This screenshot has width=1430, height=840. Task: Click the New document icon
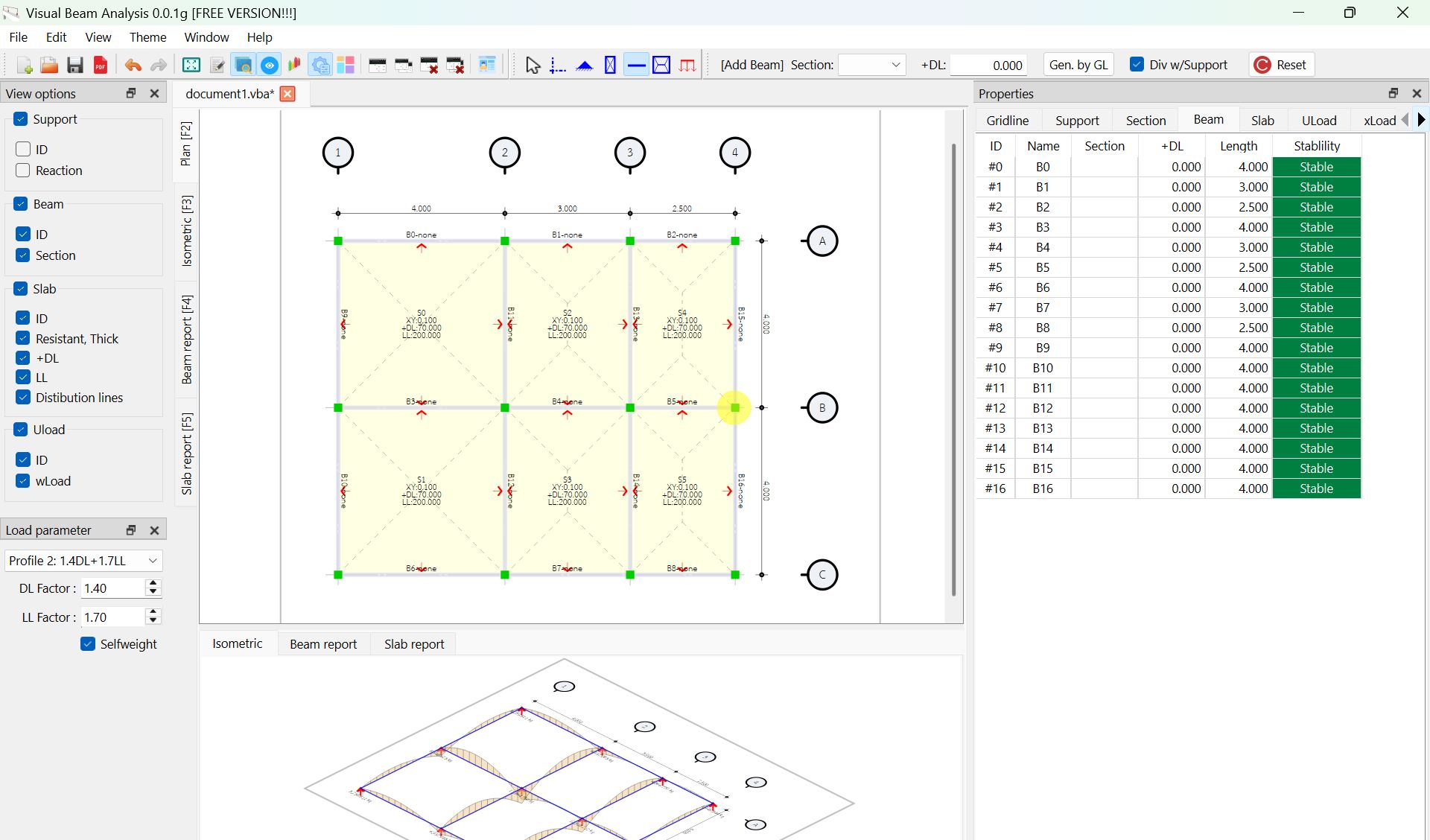[24, 66]
